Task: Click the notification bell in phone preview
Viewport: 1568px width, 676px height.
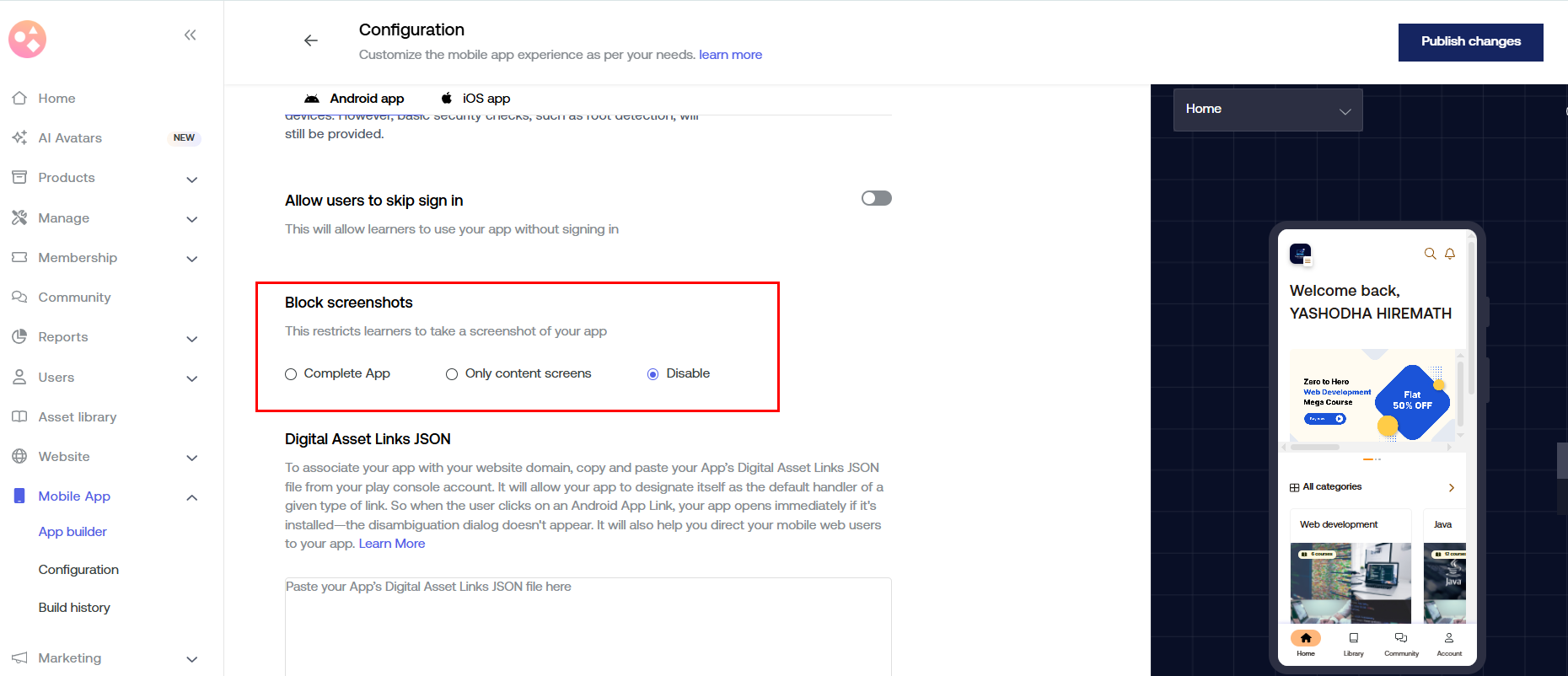Action: pyautogui.click(x=1450, y=254)
